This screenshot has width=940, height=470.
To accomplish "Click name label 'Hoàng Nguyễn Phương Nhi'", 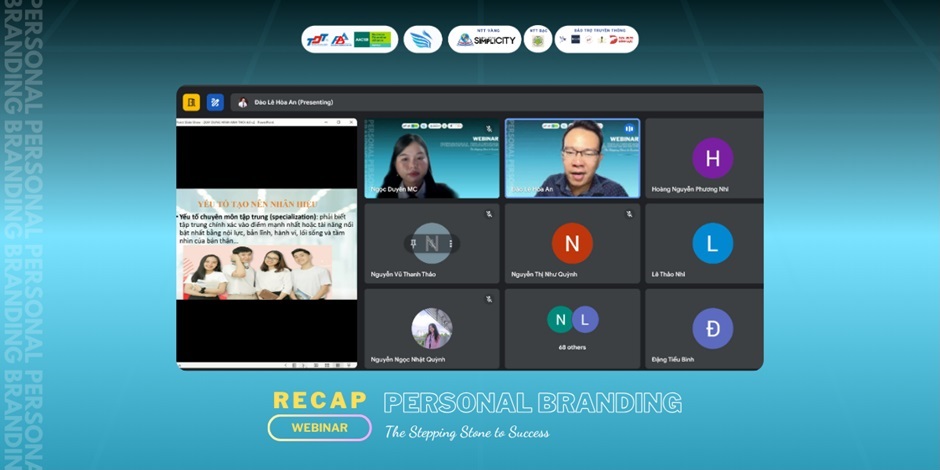I will [x=690, y=189].
